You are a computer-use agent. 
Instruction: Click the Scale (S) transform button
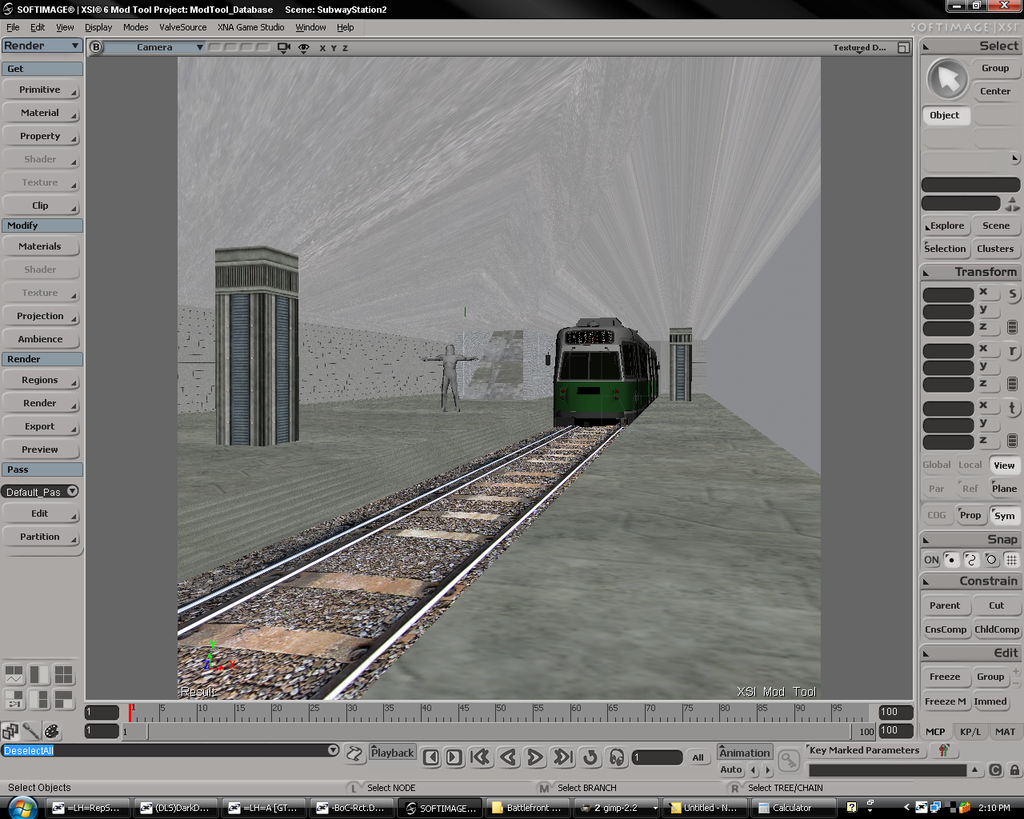(x=1012, y=295)
